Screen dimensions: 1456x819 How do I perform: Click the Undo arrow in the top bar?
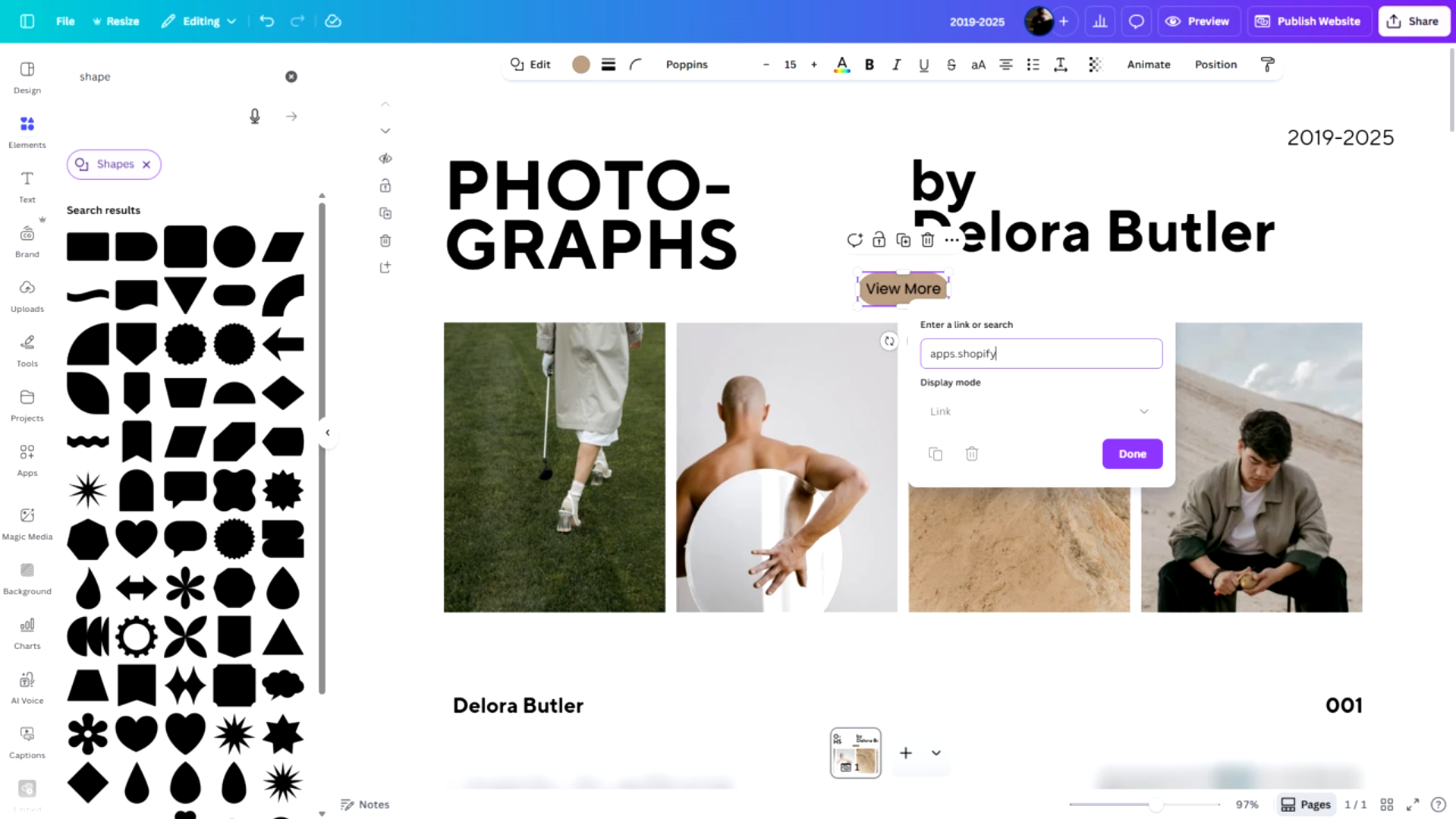pos(266,21)
